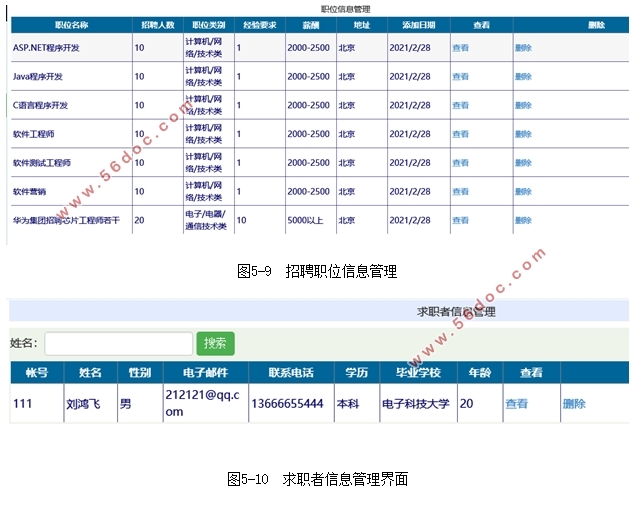Click 删除 link for Java程序开发 row

[x=523, y=77]
